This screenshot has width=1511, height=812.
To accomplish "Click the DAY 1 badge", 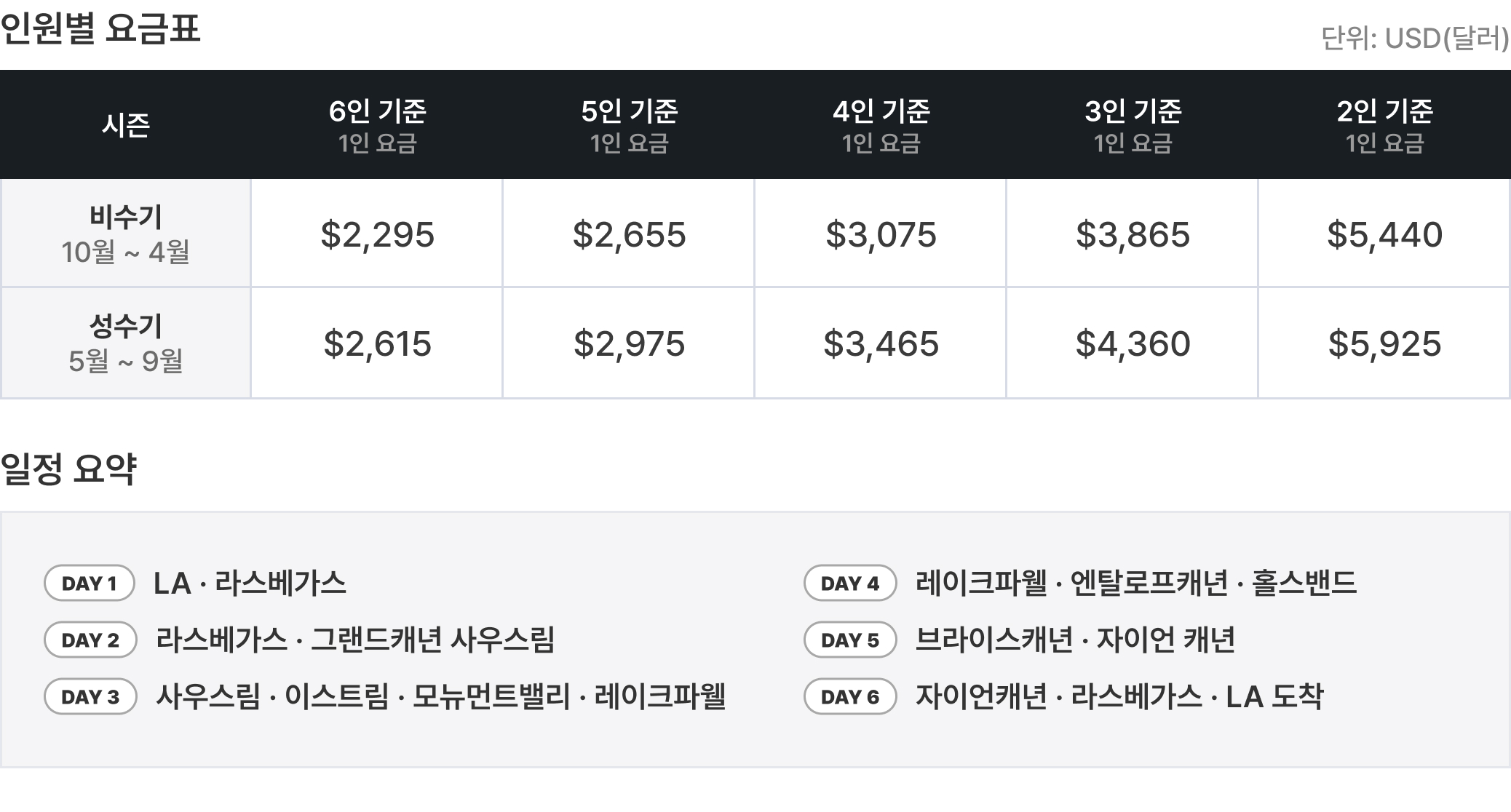I will coord(90,583).
